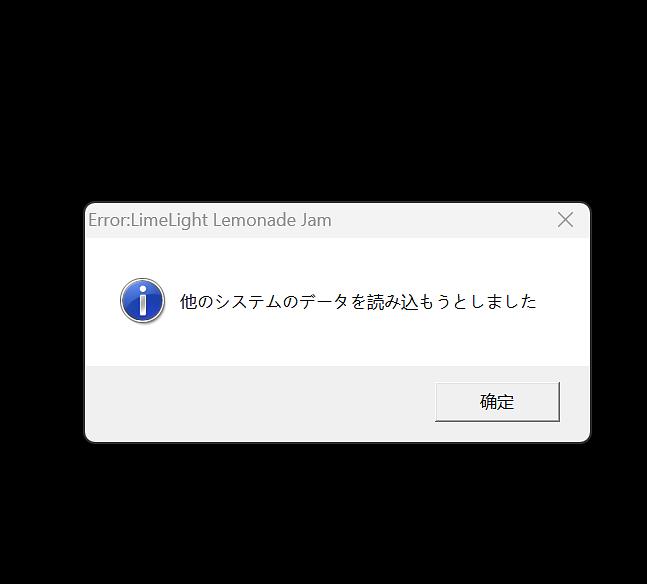647x584 pixels.
Task: Click white area above the information icon
Action: coord(142,258)
